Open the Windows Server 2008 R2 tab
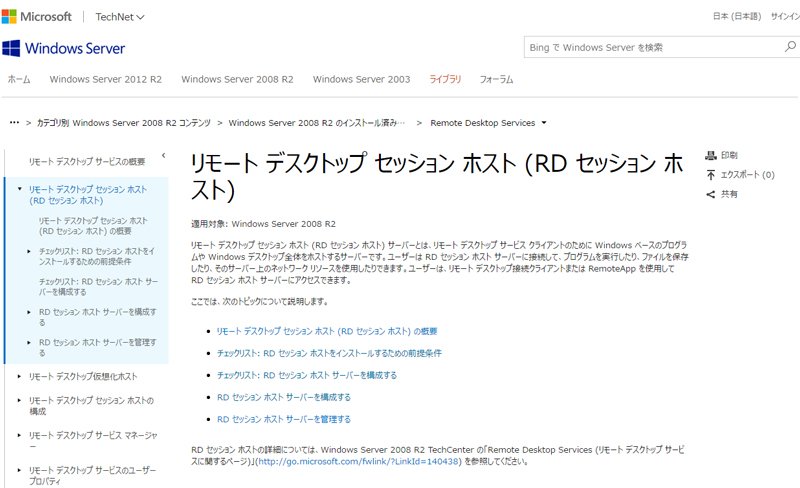The height and width of the screenshot is (488, 800). pos(237,79)
